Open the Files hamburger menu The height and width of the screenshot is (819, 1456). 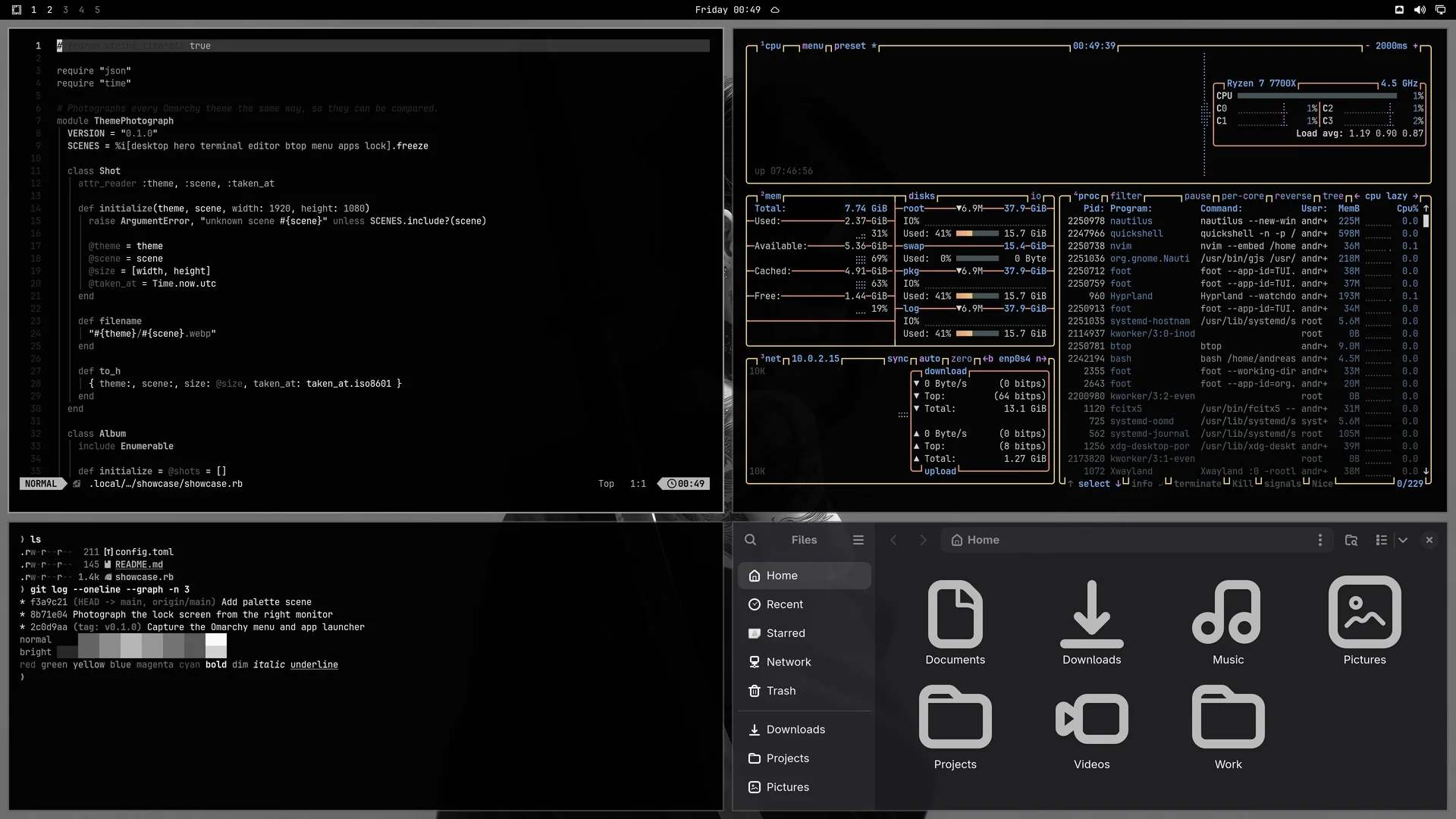pos(858,540)
